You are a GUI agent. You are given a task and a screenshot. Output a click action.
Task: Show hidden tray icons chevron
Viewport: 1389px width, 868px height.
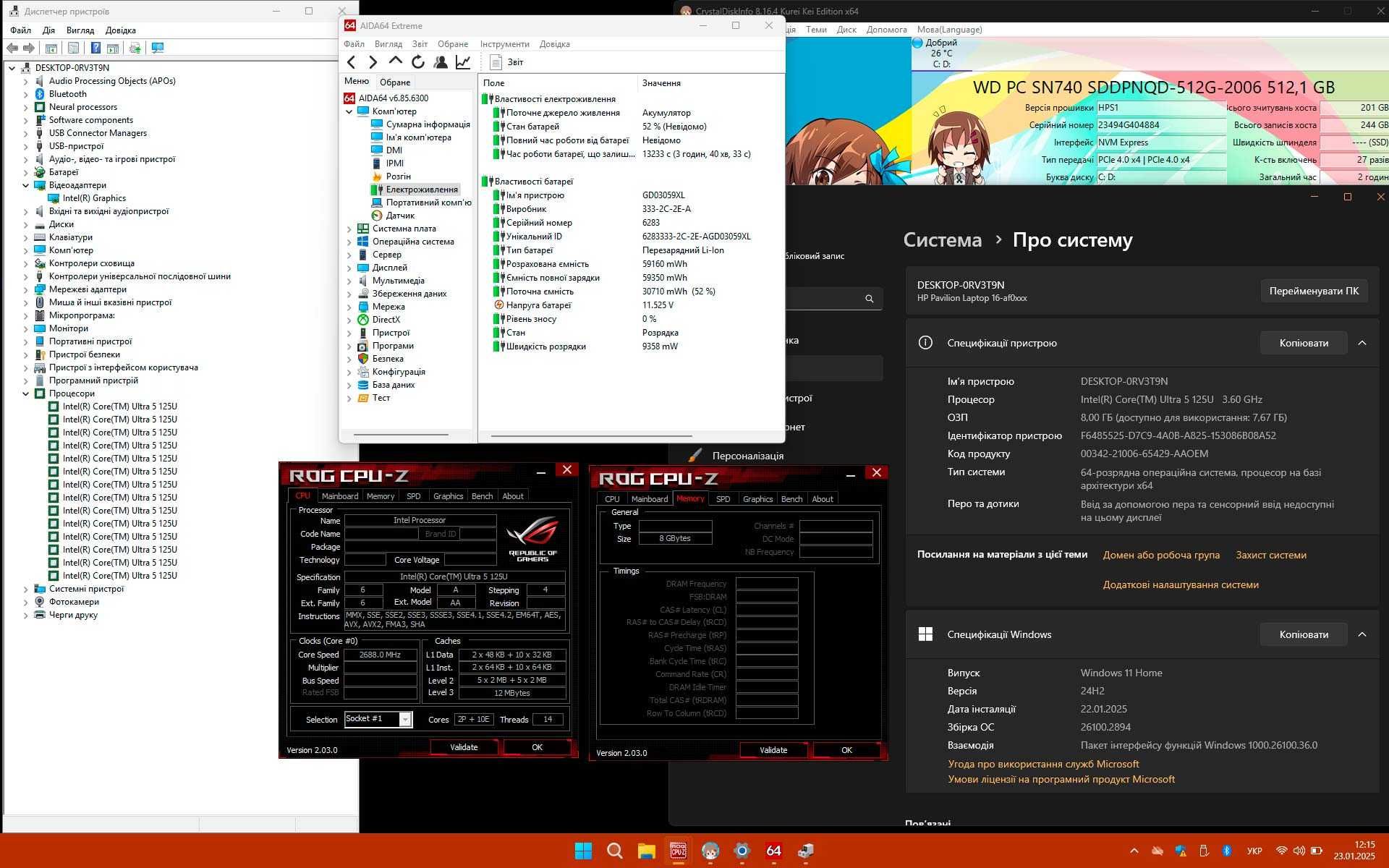point(1134,851)
